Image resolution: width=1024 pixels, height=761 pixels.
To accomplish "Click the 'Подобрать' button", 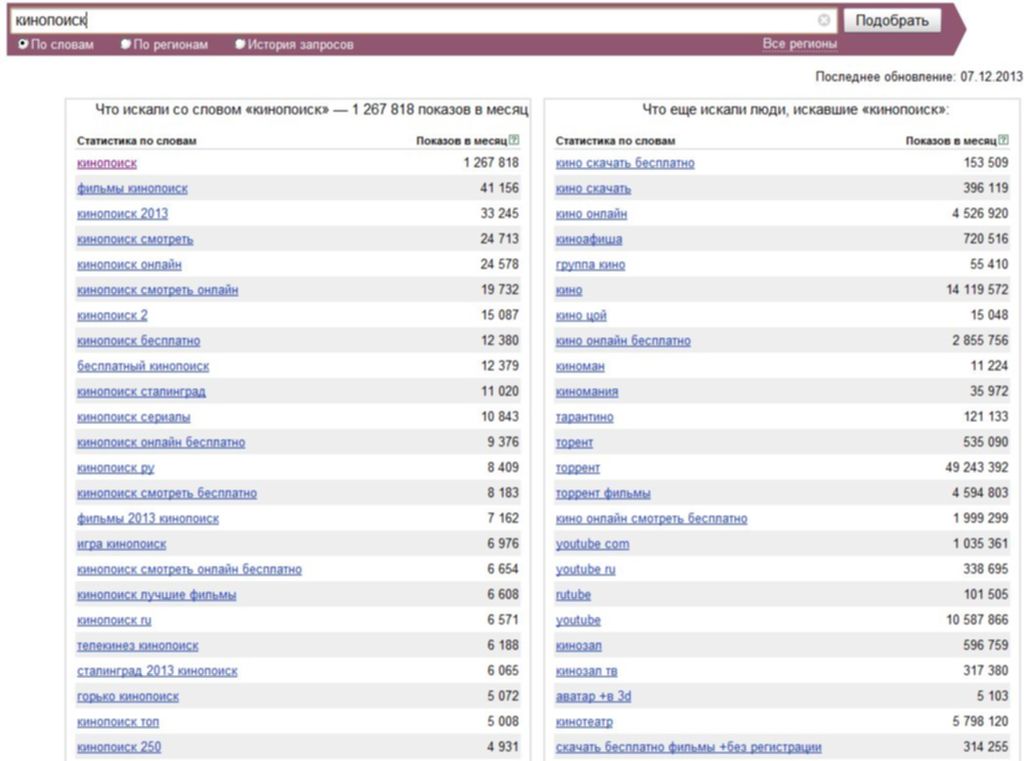I will coord(892,21).
